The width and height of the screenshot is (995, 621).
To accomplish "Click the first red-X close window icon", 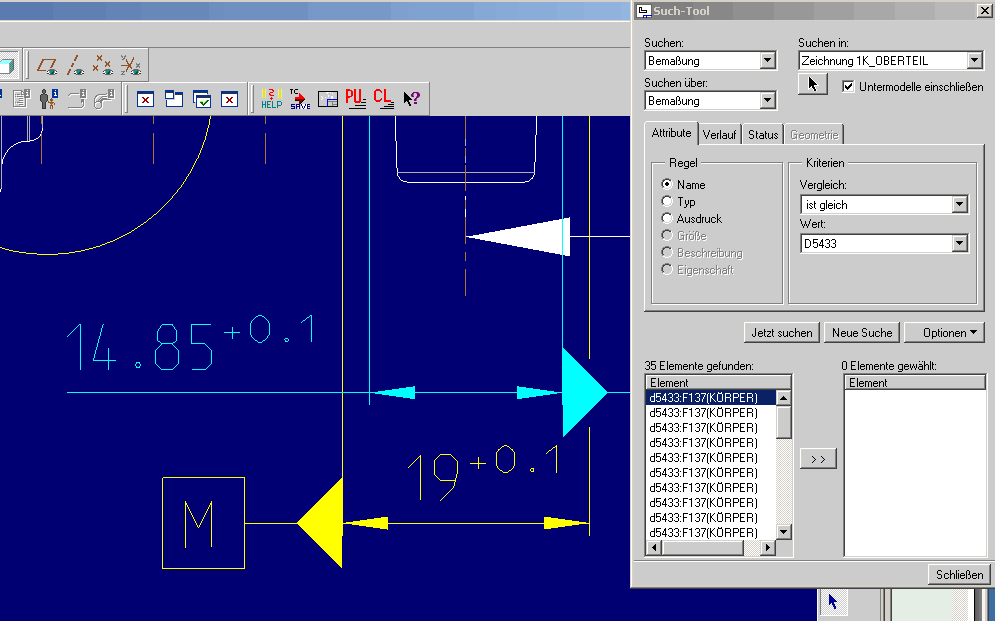I will (x=145, y=100).
